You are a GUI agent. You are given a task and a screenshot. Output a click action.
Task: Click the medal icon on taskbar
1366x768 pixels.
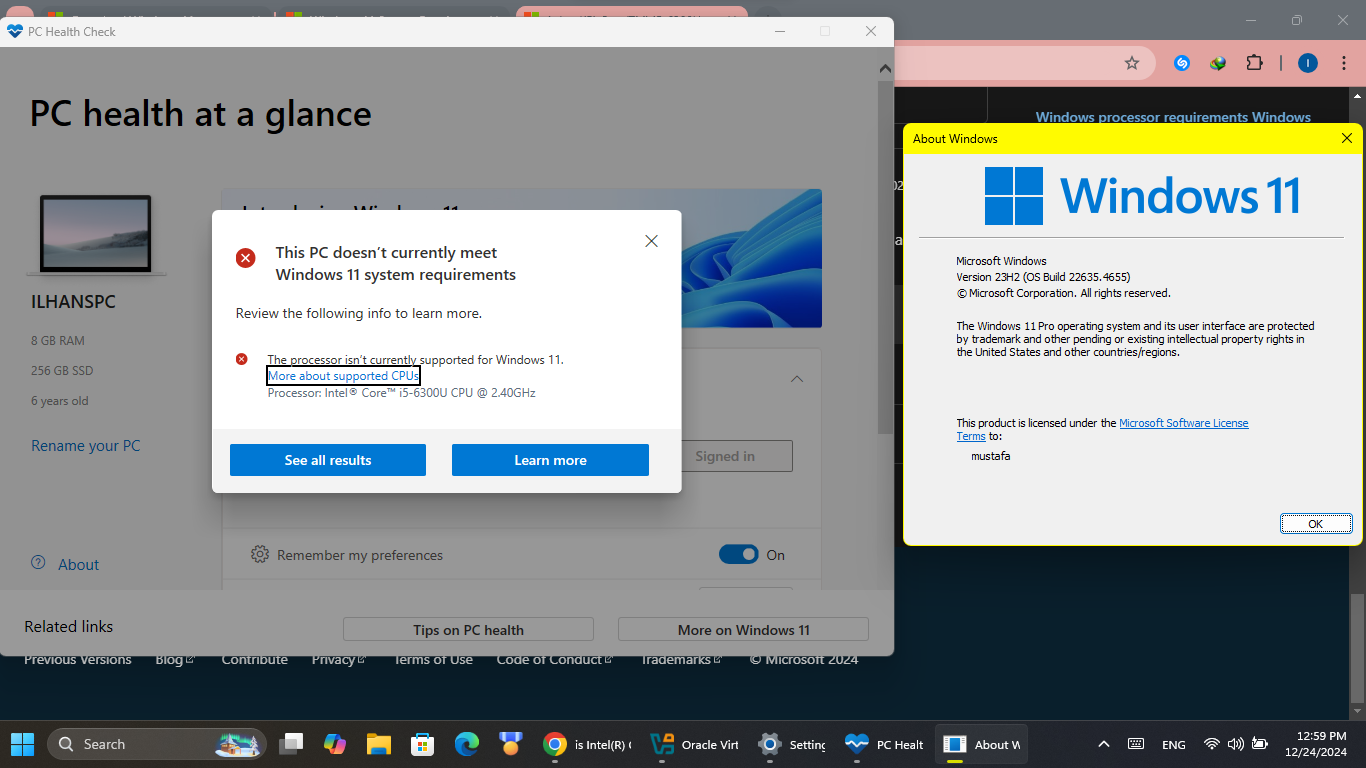[x=511, y=744]
